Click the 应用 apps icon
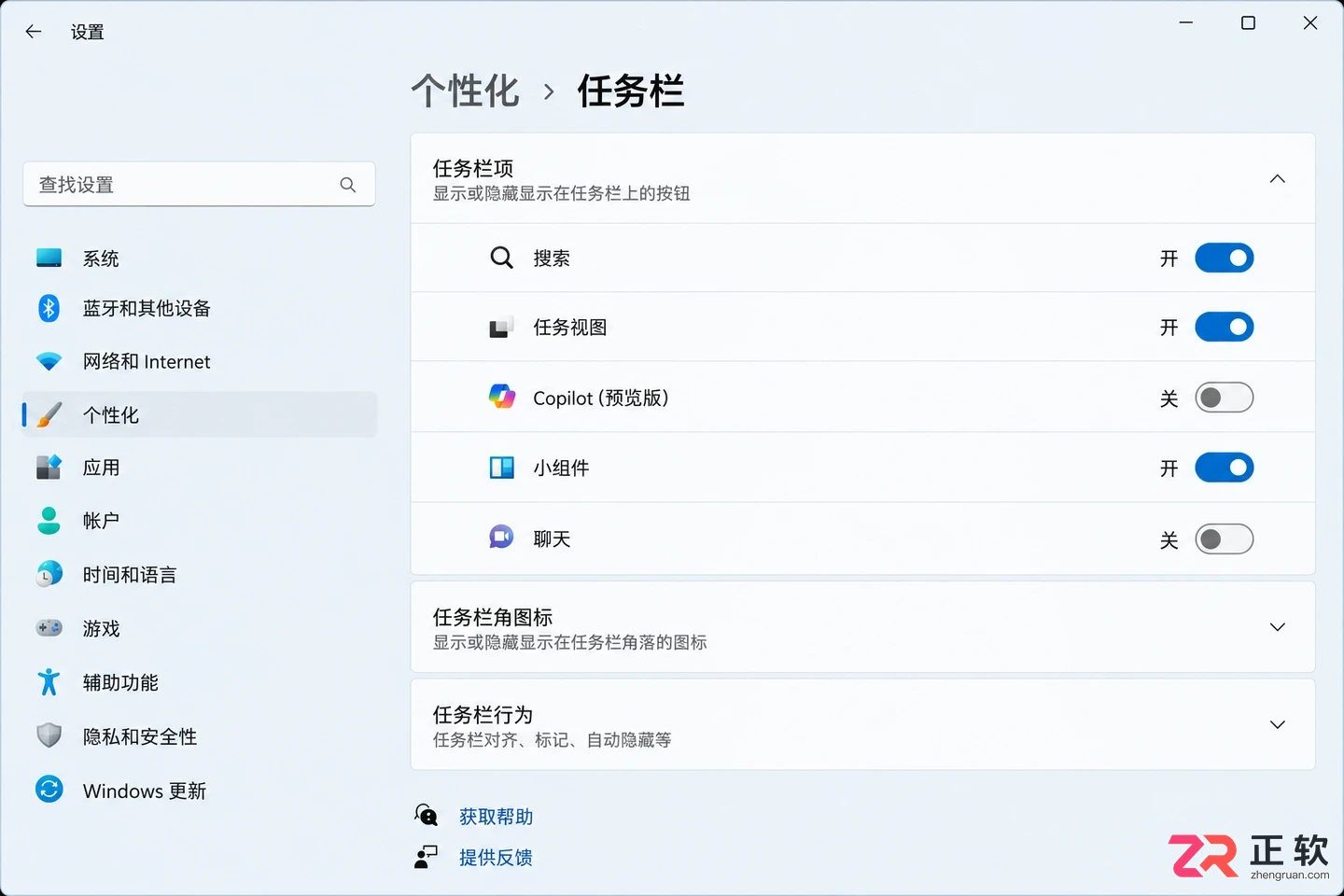This screenshot has width=1344, height=896. (49, 467)
